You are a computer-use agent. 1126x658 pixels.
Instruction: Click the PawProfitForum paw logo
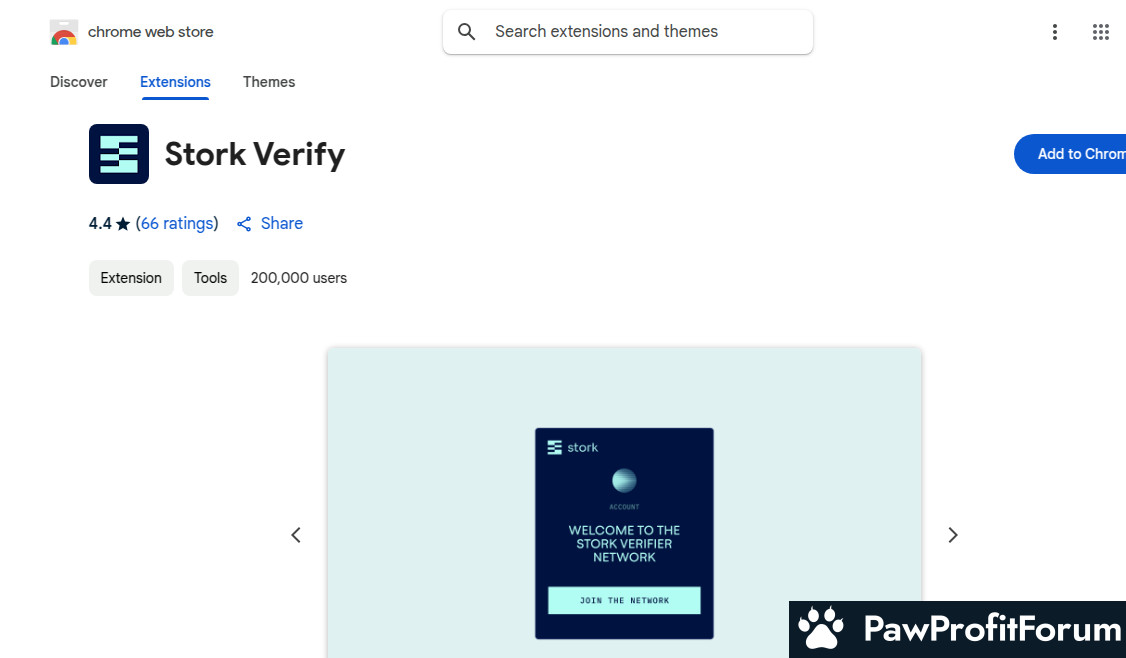click(821, 629)
